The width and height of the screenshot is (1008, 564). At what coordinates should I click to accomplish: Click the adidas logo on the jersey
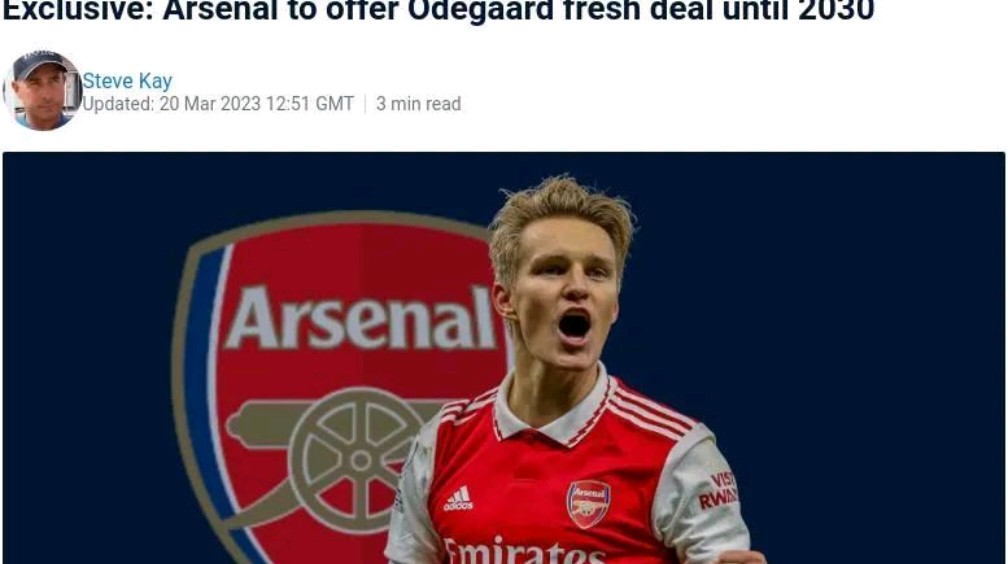tap(458, 498)
